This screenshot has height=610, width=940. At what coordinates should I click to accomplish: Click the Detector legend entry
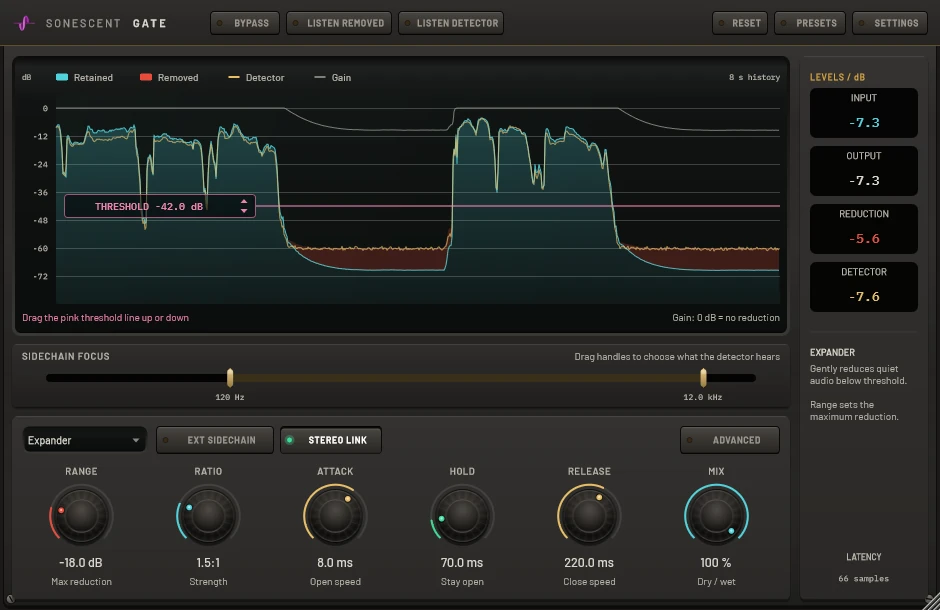click(x=256, y=77)
